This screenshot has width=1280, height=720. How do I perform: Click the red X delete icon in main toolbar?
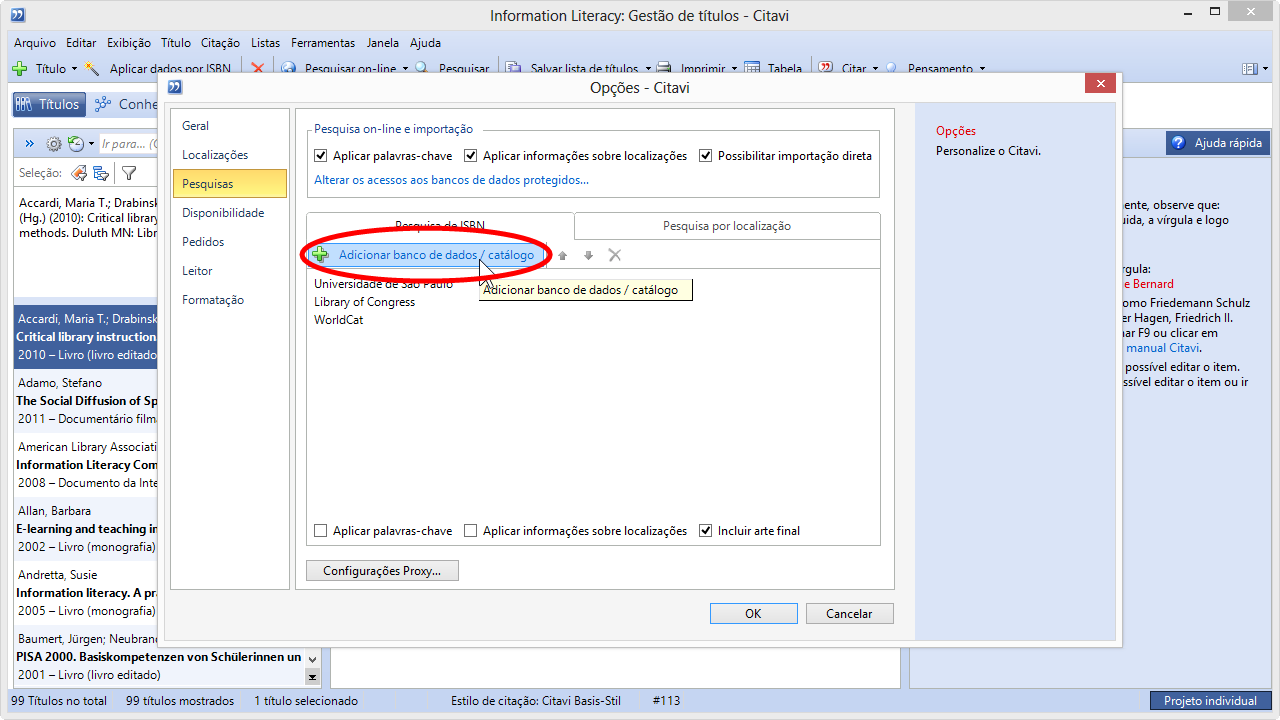[257, 69]
